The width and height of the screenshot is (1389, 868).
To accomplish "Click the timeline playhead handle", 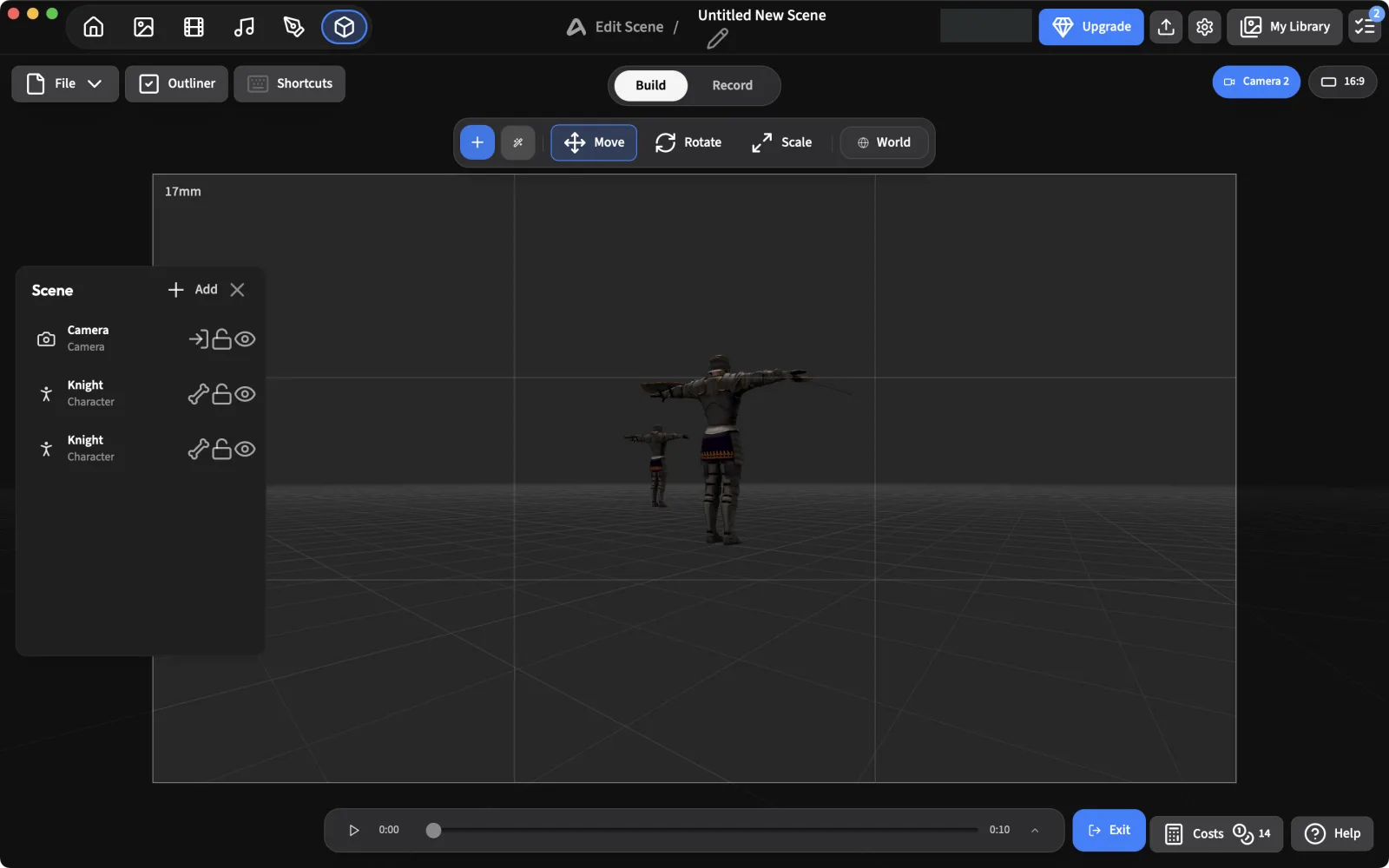I will click(x=433, y=831).
